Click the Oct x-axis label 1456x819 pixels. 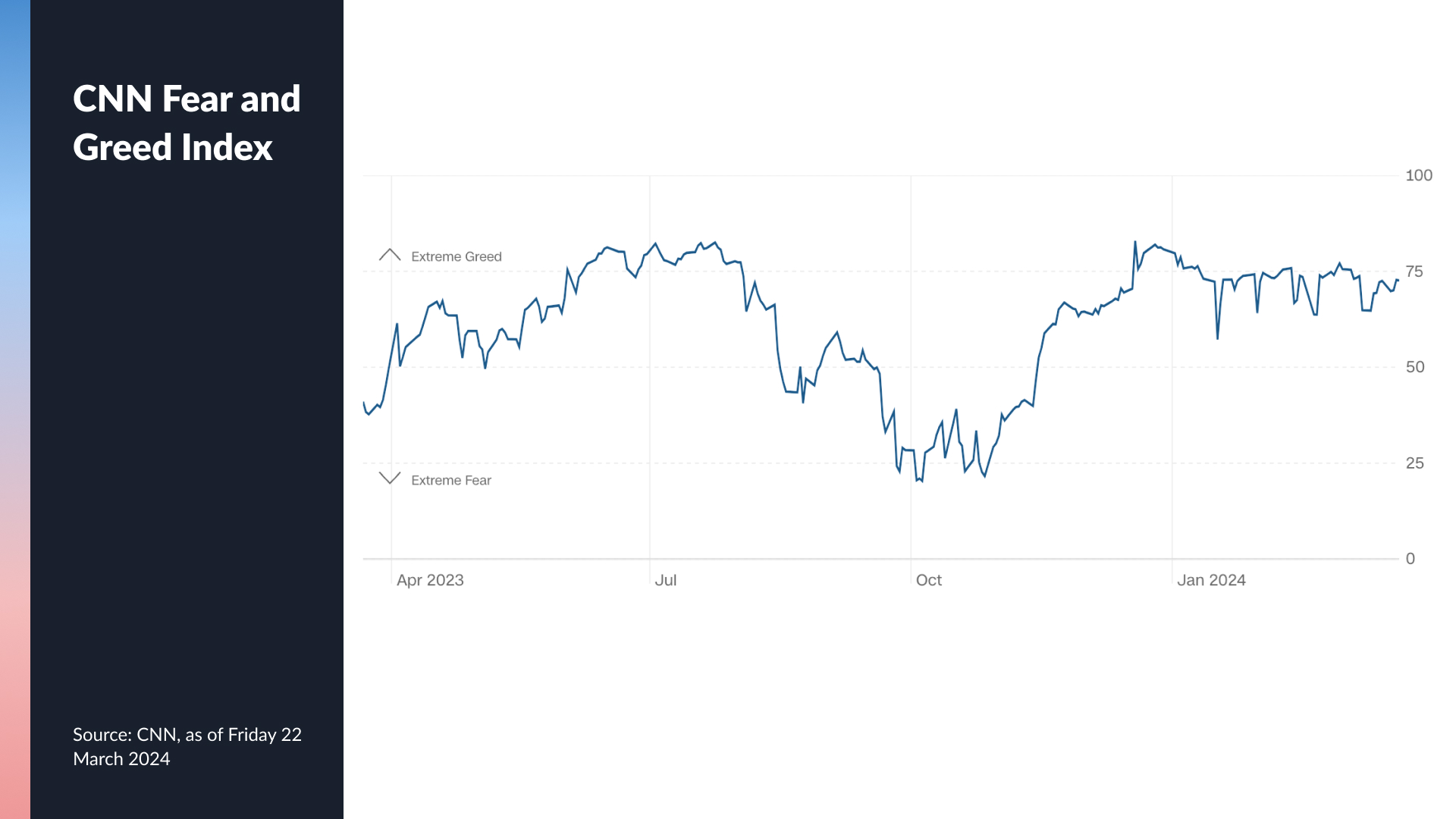(x=928, y=580)
